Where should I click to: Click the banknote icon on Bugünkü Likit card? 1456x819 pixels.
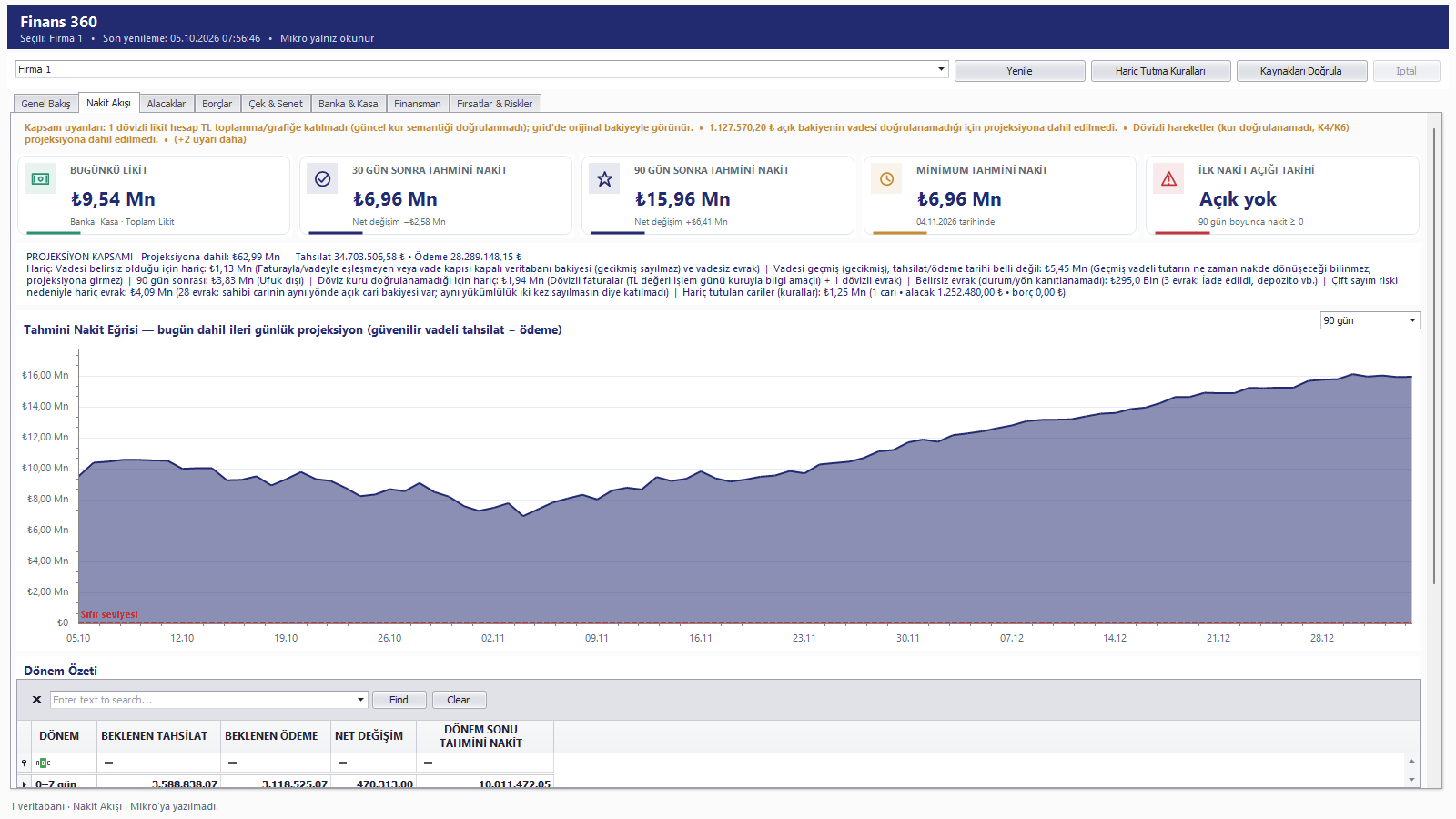pyautogui.click(x=40, y=179)
